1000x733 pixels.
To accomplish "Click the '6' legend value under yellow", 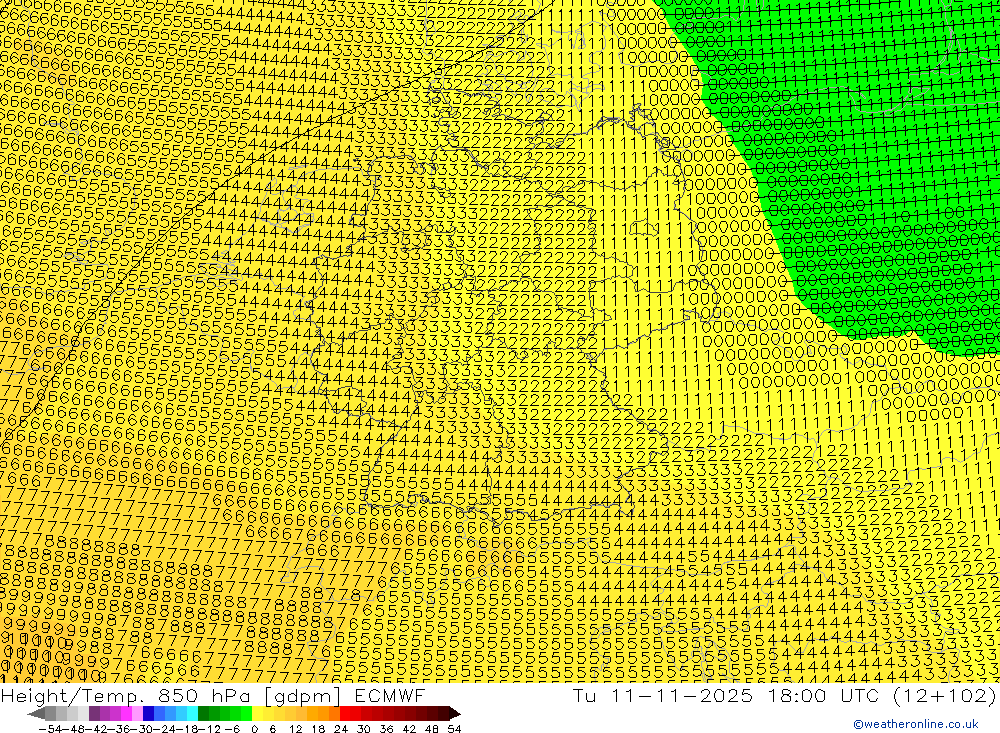I will pos(272,729).
